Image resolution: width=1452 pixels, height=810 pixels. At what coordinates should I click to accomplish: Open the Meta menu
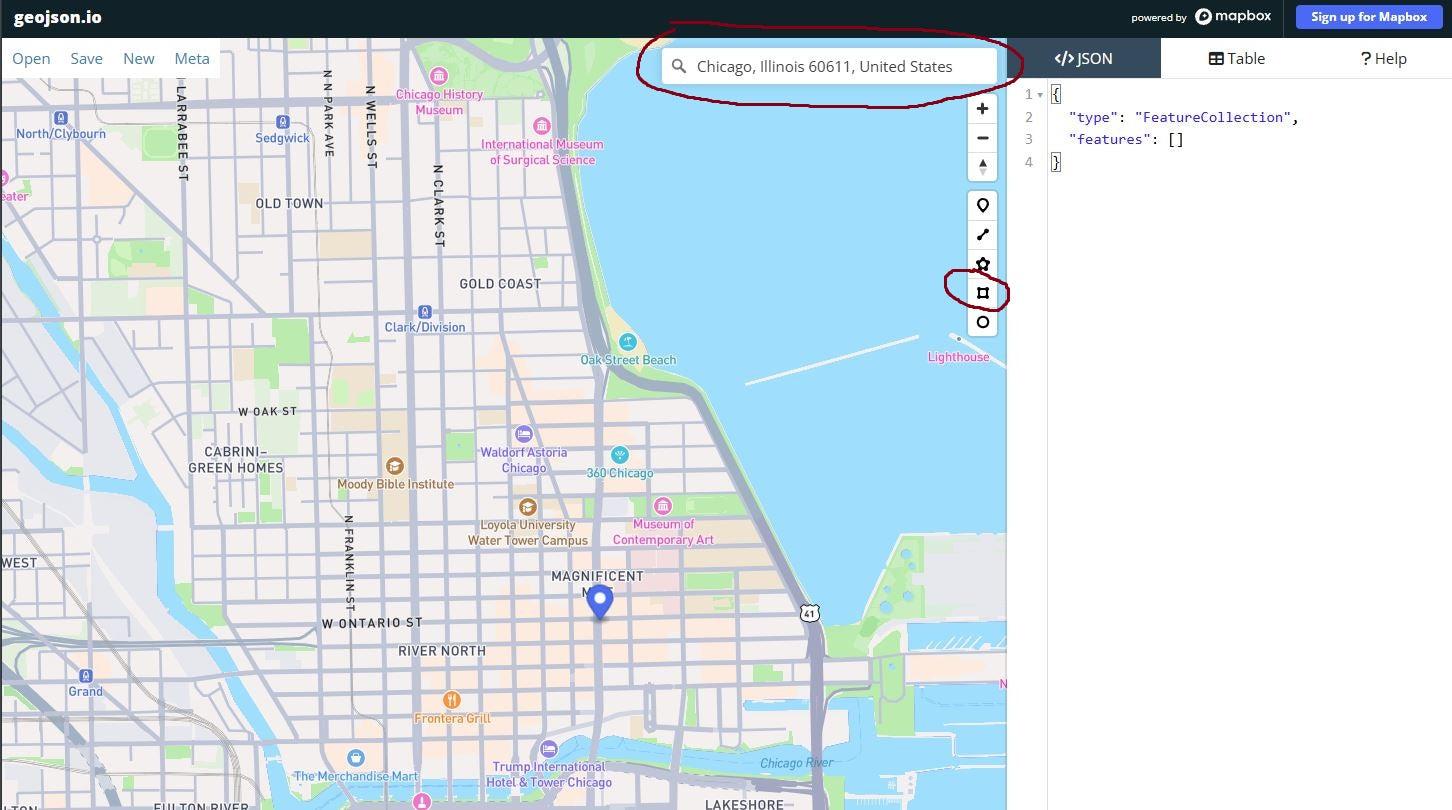(192, 59)
